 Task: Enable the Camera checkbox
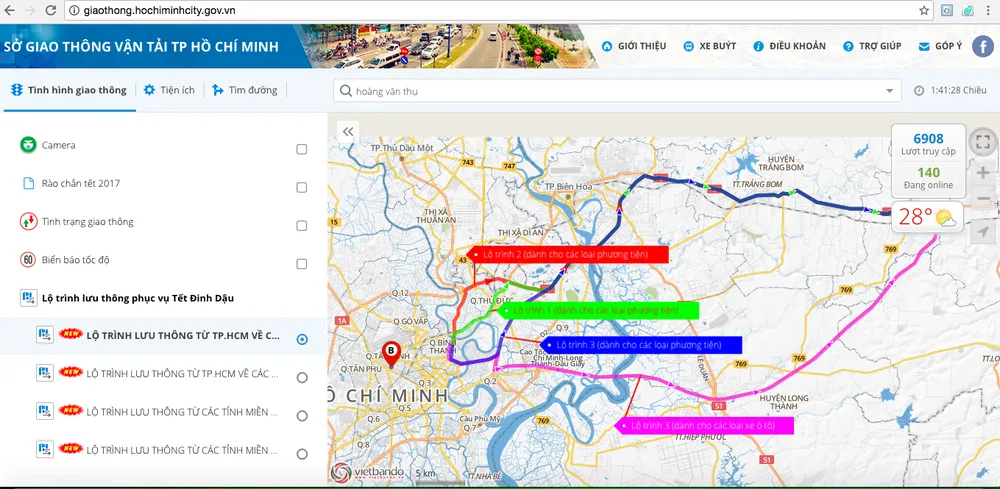(302, 149)
